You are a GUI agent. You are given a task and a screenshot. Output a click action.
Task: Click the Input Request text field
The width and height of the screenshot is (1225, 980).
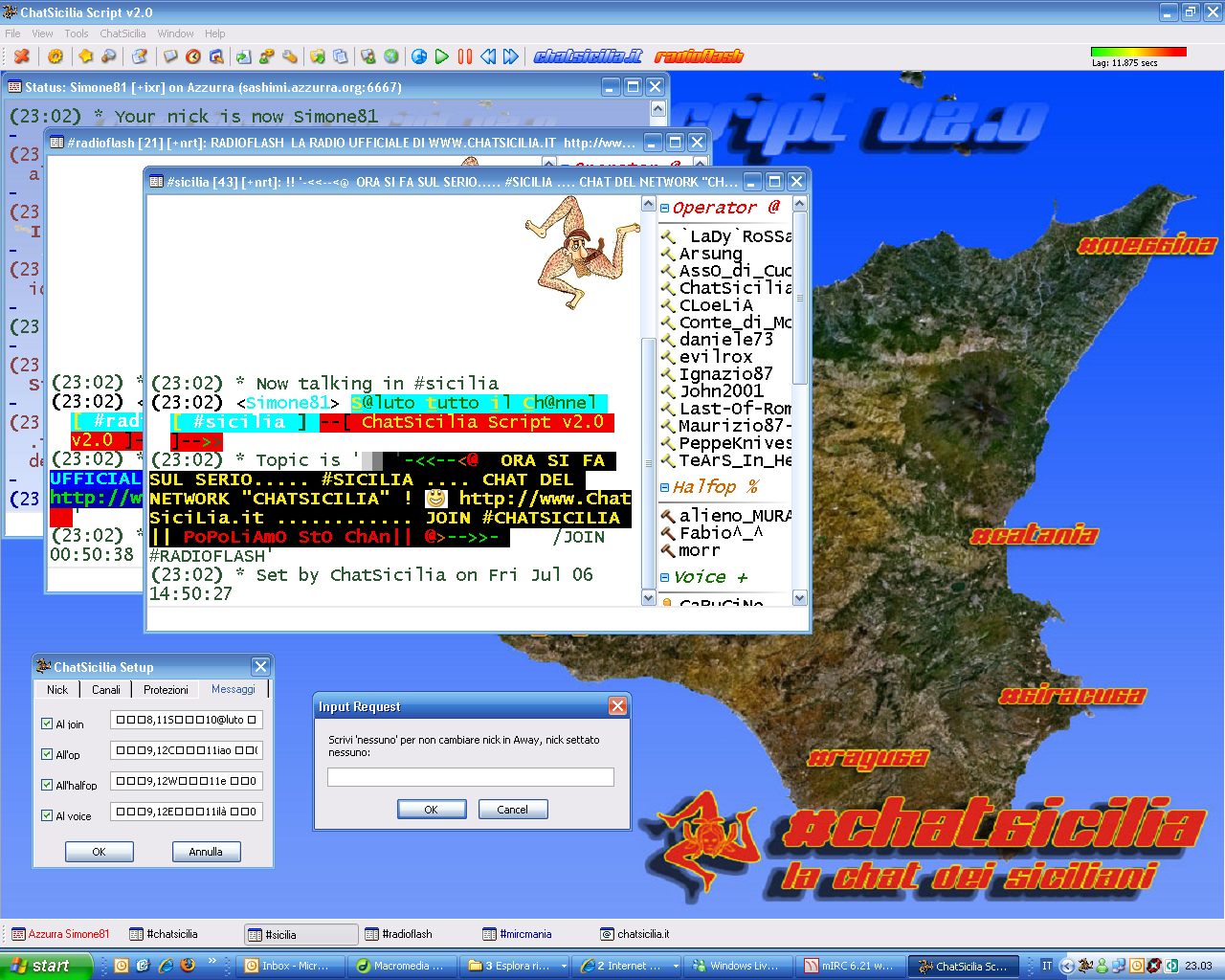[x=470, y=777]
